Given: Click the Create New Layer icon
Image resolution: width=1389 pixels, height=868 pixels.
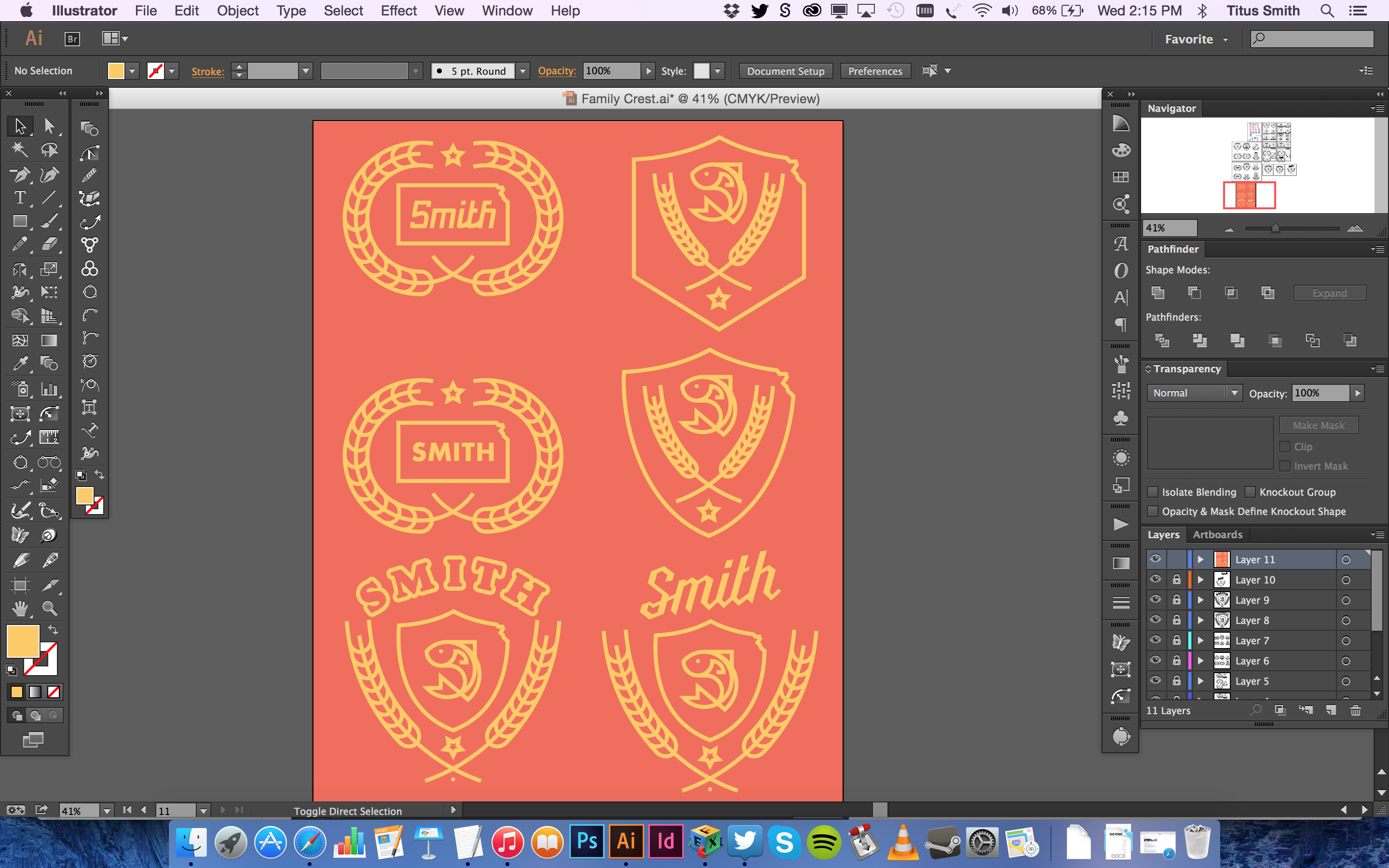Looking at the screenshot, I should [1331, 710].
